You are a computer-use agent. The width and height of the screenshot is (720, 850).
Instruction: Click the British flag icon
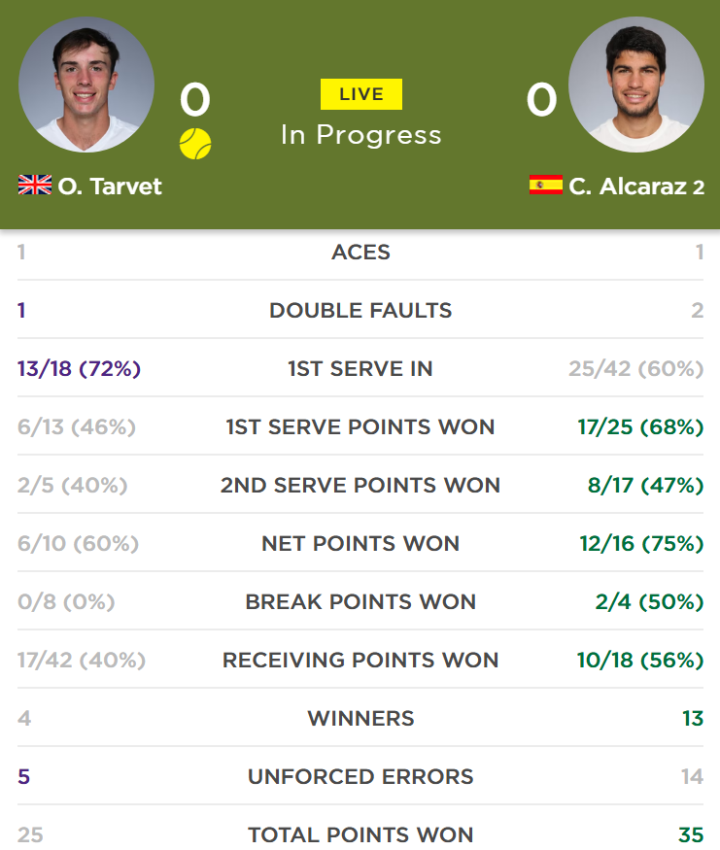click(x=35, y=185)
